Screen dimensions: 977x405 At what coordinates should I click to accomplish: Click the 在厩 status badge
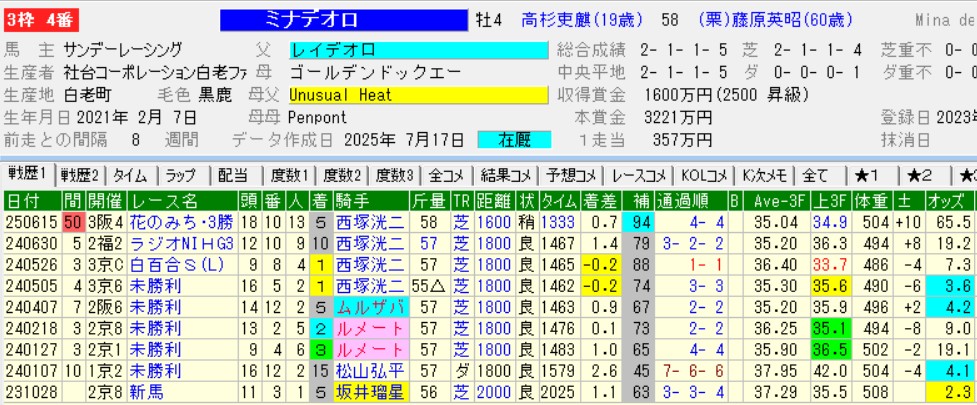click(514, 140)
